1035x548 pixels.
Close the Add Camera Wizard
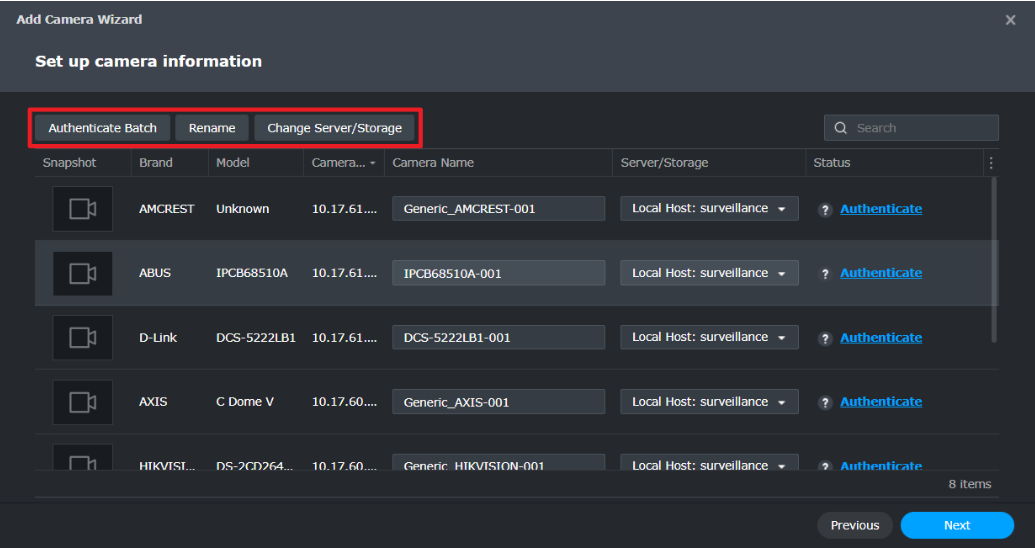[x=1010, y=20]
